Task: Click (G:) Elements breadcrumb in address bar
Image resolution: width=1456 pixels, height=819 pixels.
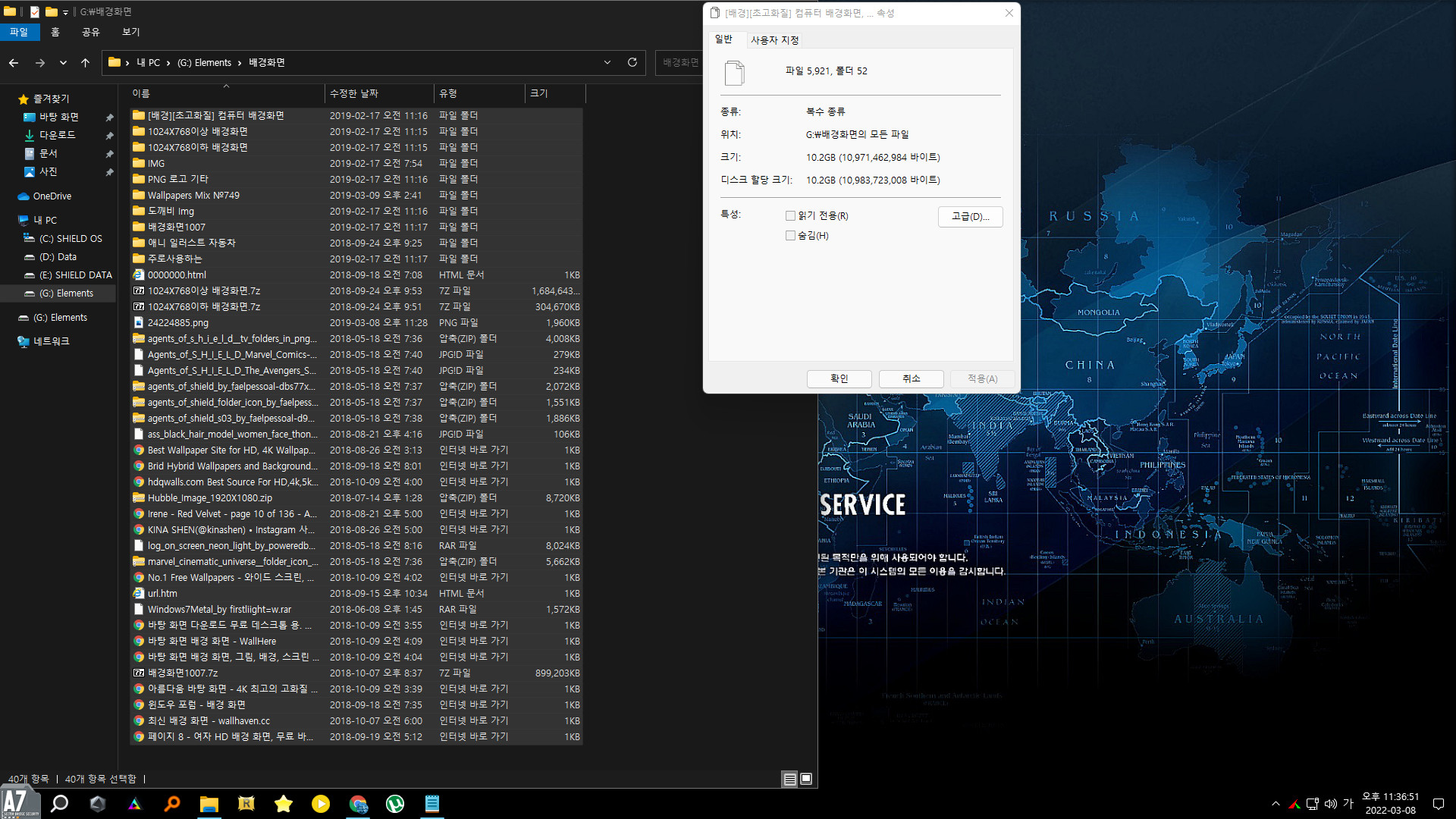Action: tap(204, 62)
